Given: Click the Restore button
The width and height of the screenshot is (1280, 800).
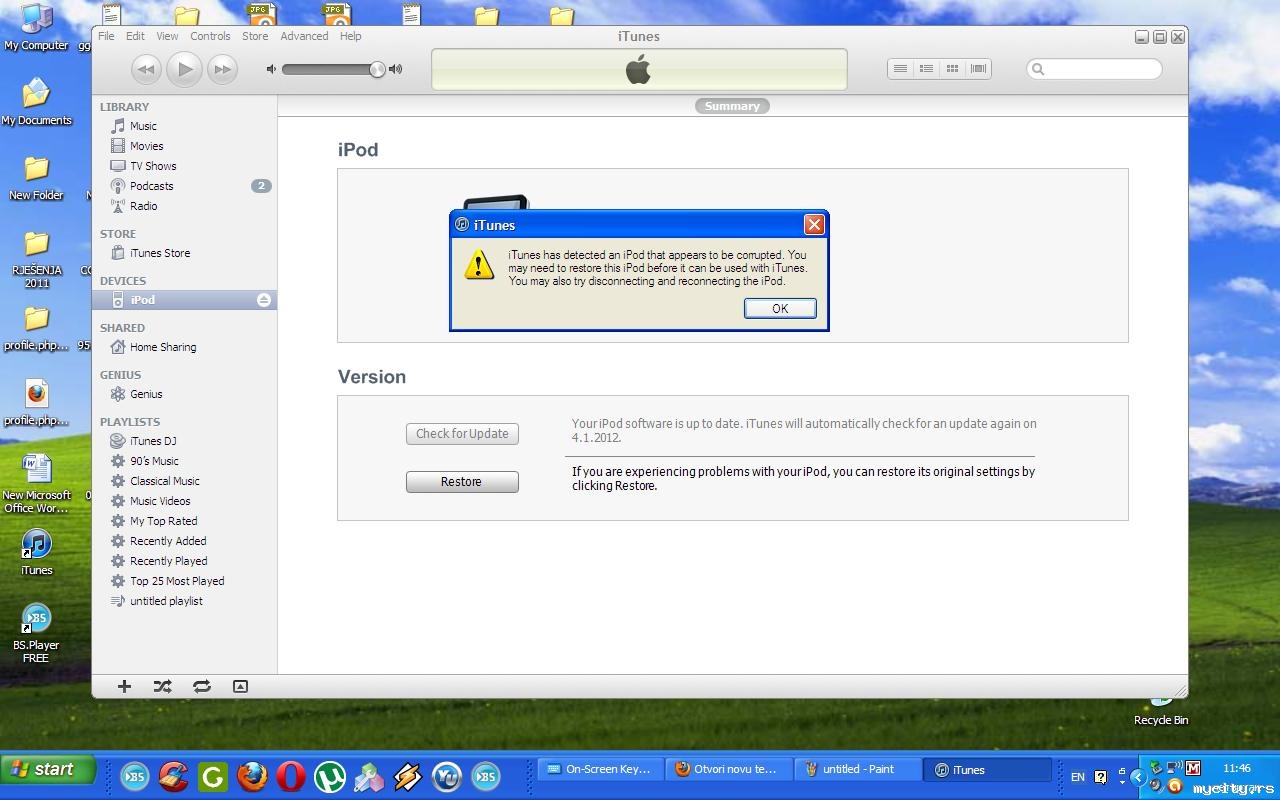Looking at the screenshot, I should coord(462,482).
